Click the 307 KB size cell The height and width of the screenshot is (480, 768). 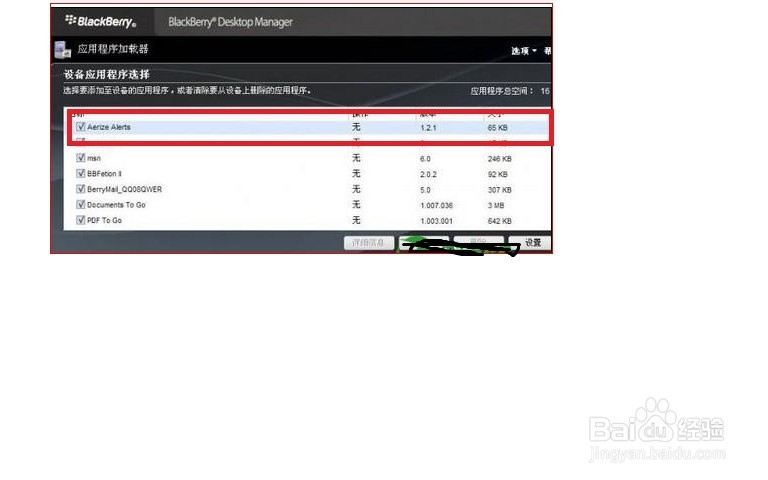pos(500,190)
